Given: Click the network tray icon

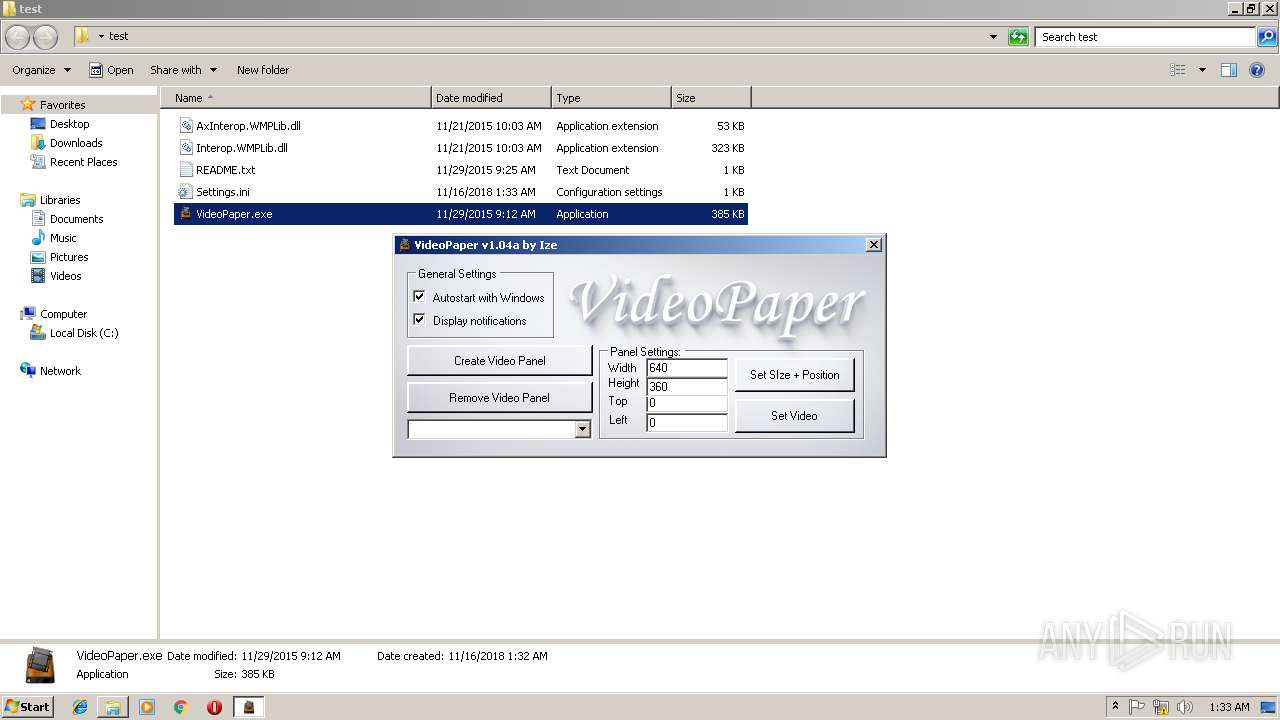Looking at the screenshot, I should [1161, 707].
